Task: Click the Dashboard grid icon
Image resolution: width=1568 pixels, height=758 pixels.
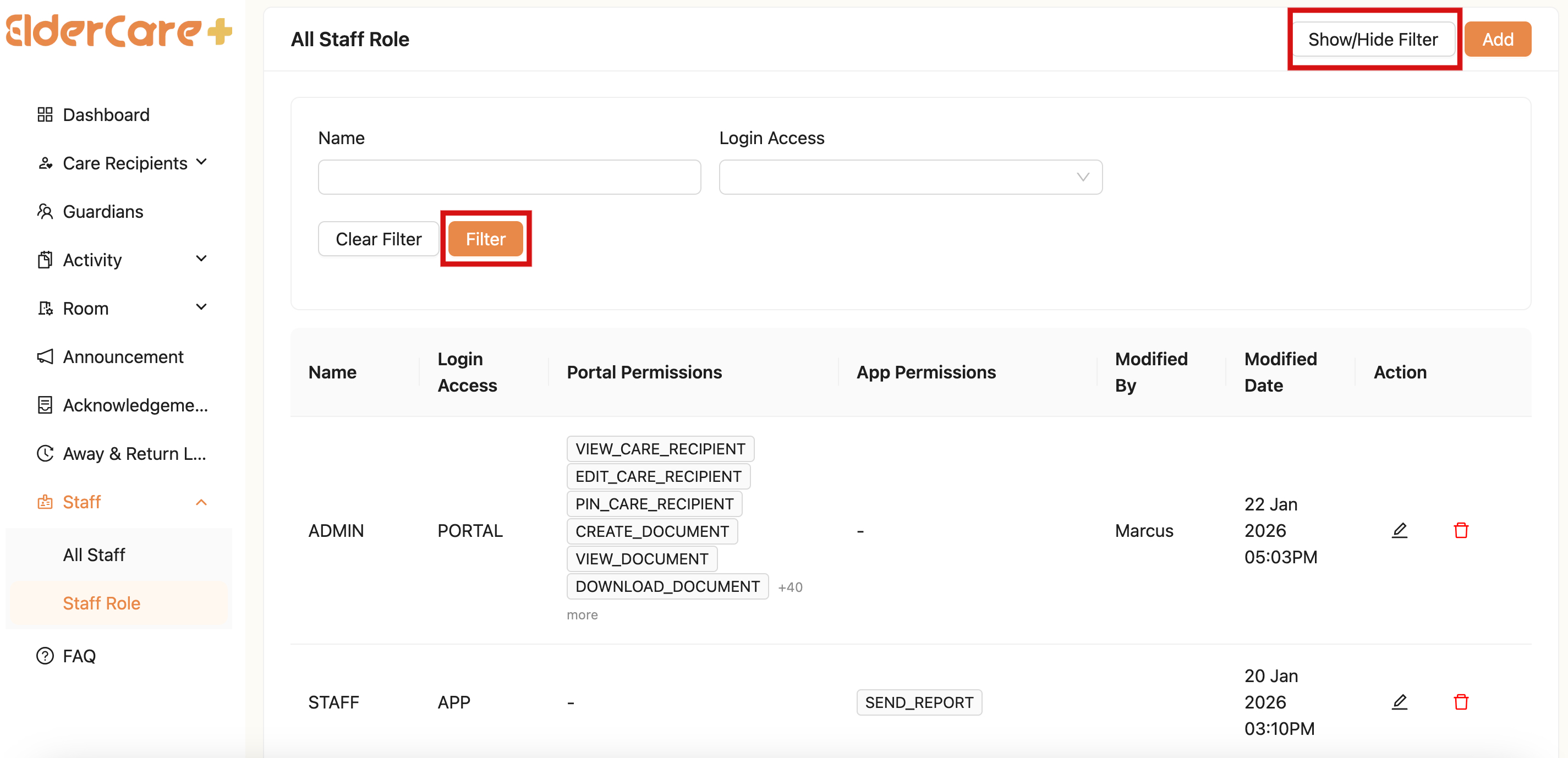Action: 45,114
